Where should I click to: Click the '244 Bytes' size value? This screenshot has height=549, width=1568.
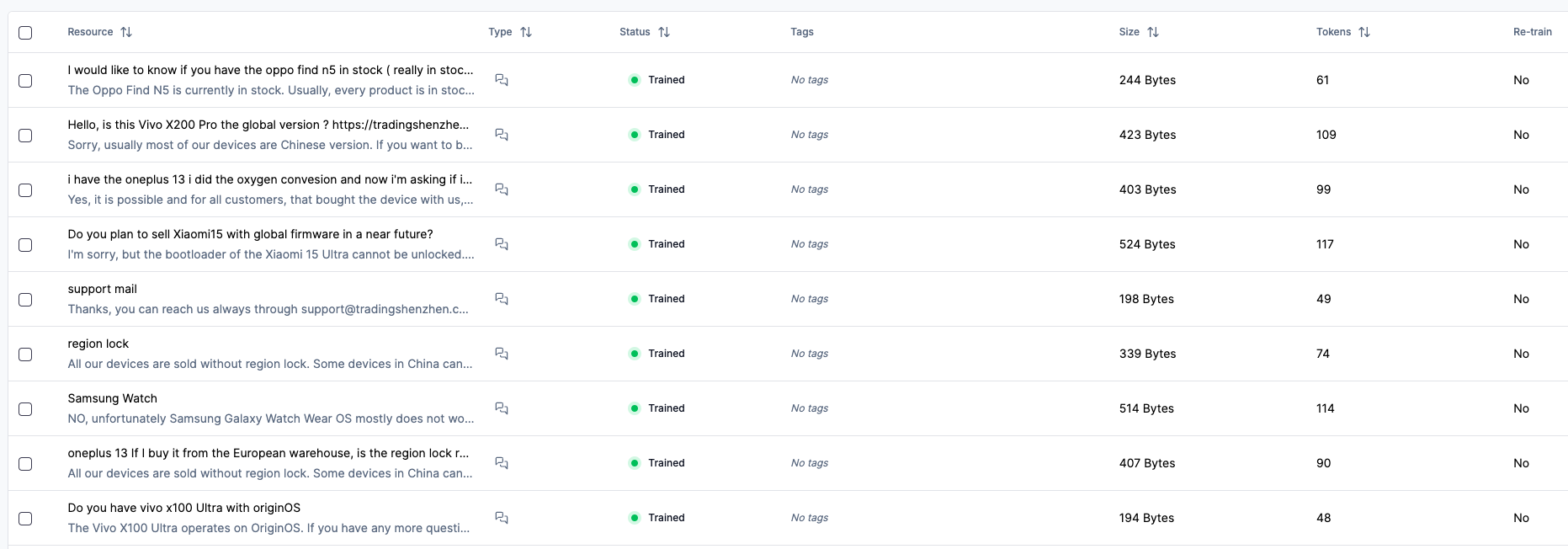click(x=1147, y=80)
